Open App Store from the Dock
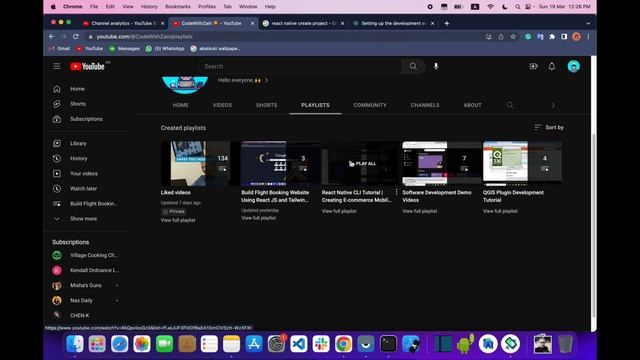 pos(254,344)
